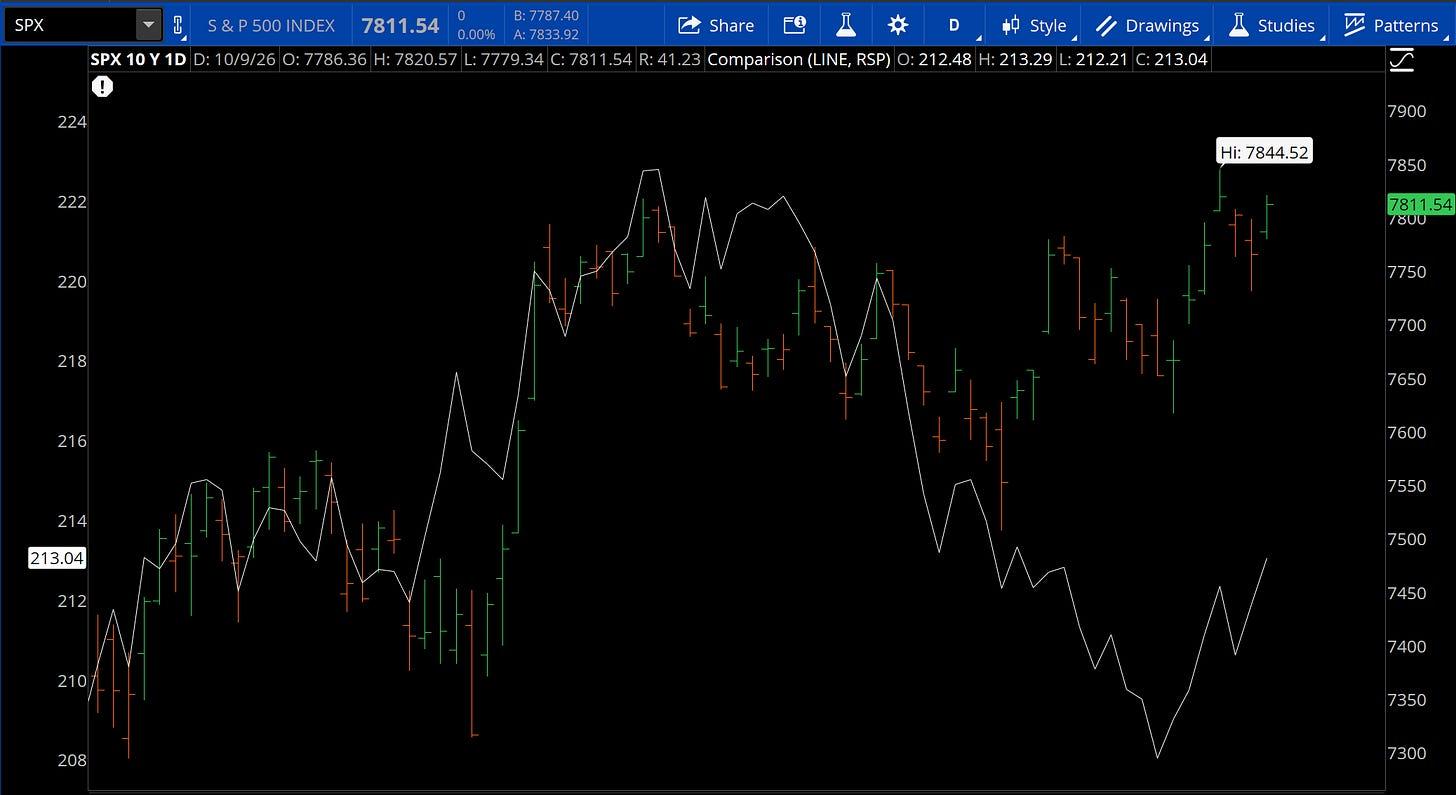Click the S & P 500 INDEX name
This screenshot has height=795, width=1456.
(x=271, y=25)
